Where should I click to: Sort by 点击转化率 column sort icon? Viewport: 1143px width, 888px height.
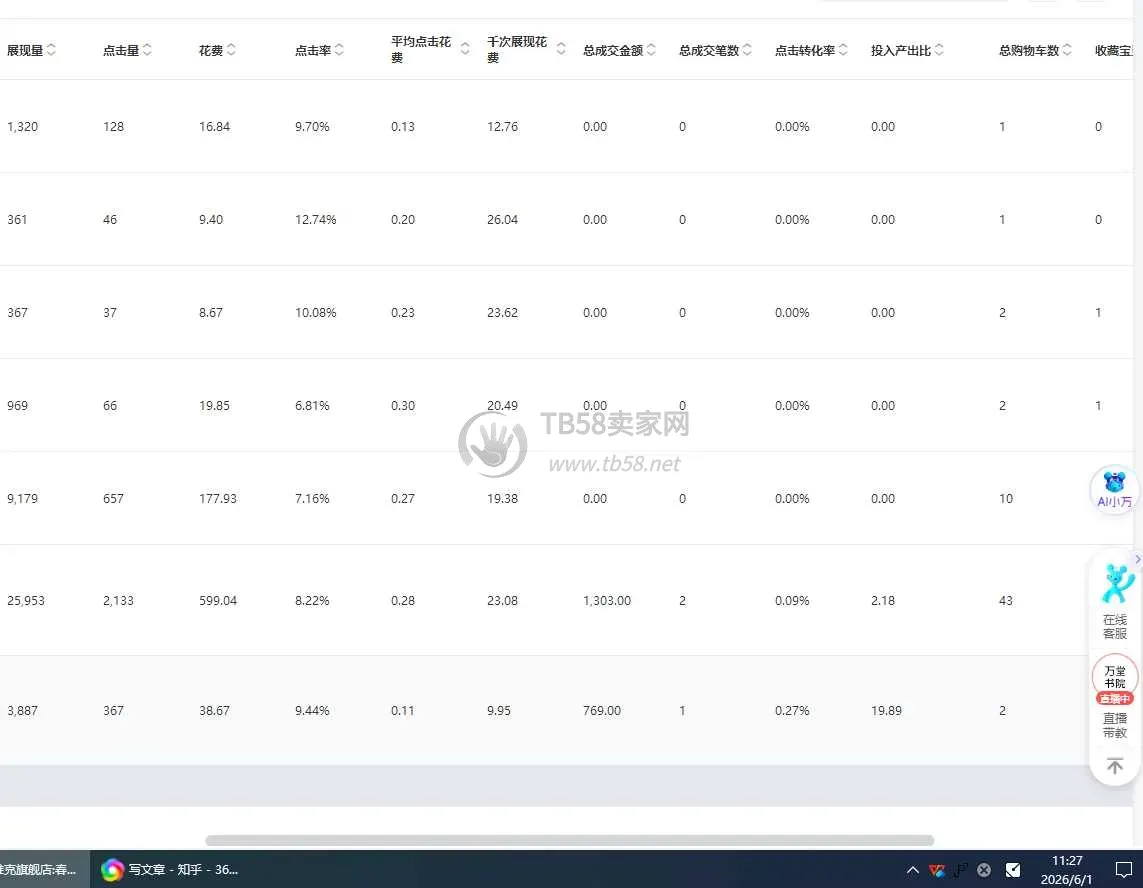coord(843,50)
